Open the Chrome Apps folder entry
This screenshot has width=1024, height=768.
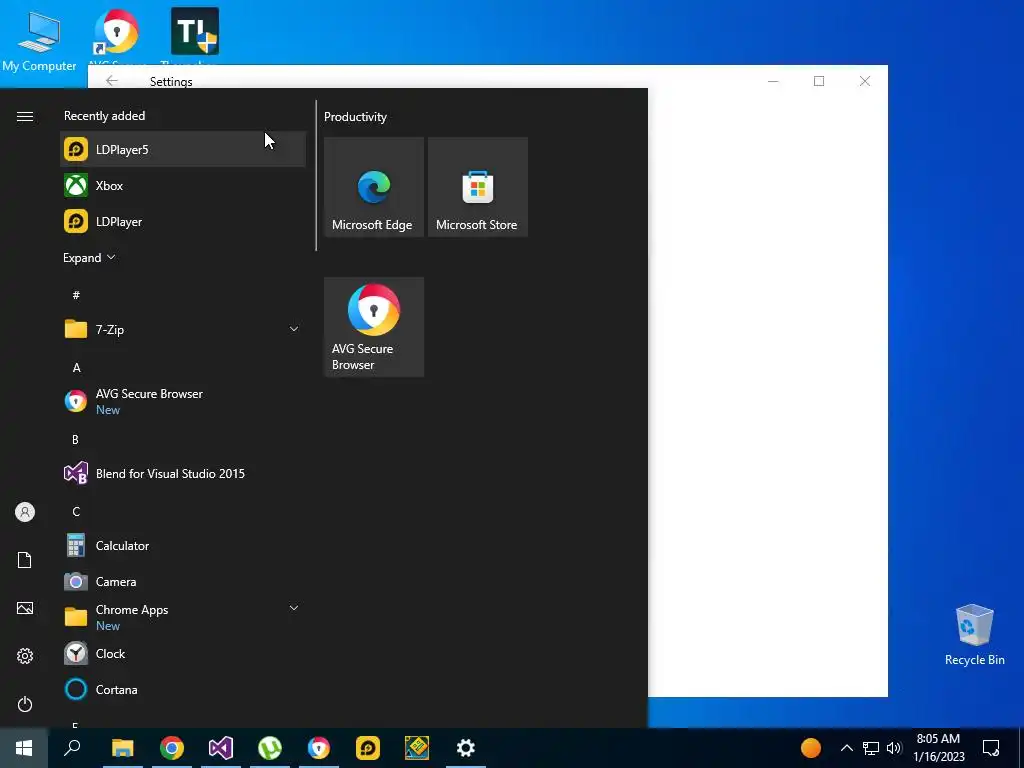tap(183, 617)
